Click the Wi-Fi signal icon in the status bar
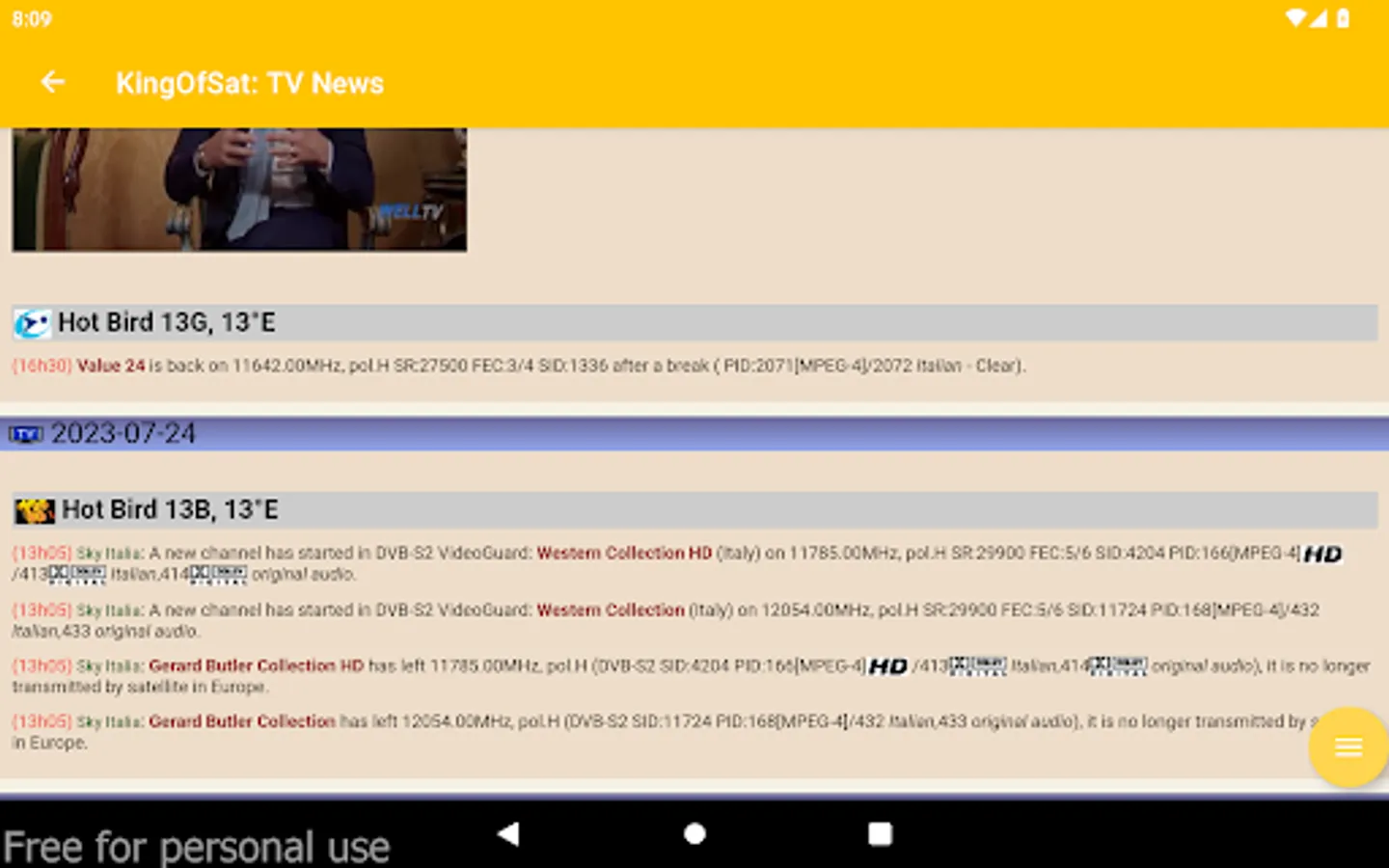The image size is (1389, 868). [1296, 18]
